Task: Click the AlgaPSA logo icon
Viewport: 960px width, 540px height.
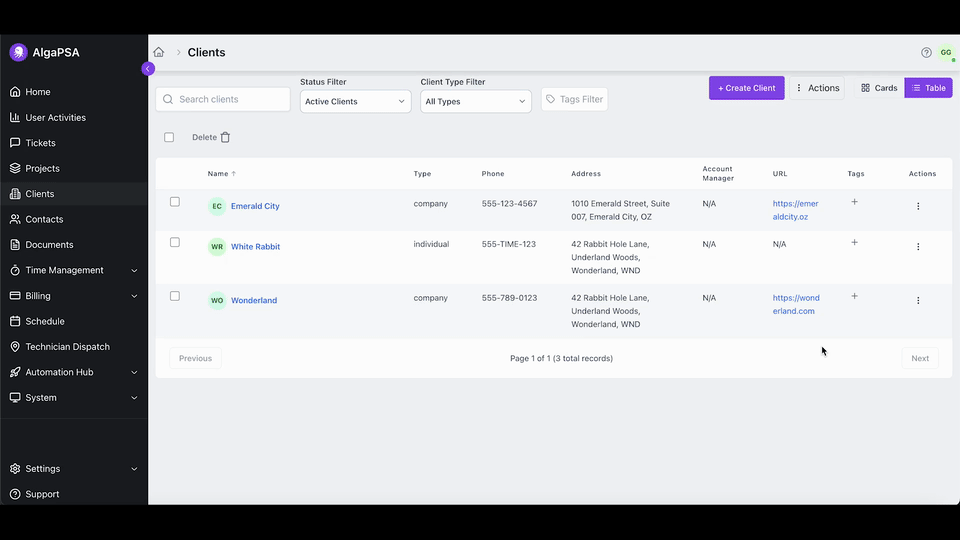Action: (x=18, y=52)
